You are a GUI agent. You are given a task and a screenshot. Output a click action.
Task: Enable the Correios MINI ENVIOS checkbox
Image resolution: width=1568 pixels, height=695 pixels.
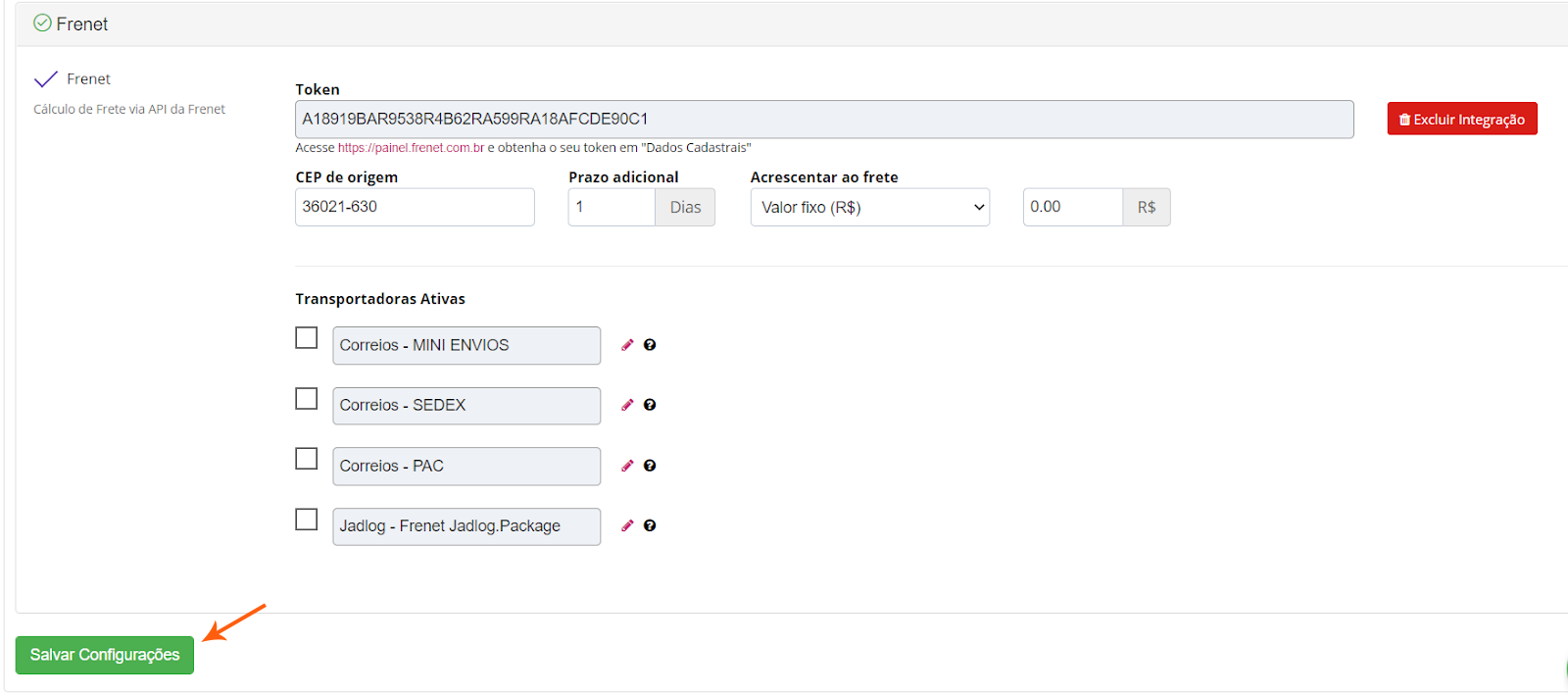pyautogui.click(x=307, y=338)
